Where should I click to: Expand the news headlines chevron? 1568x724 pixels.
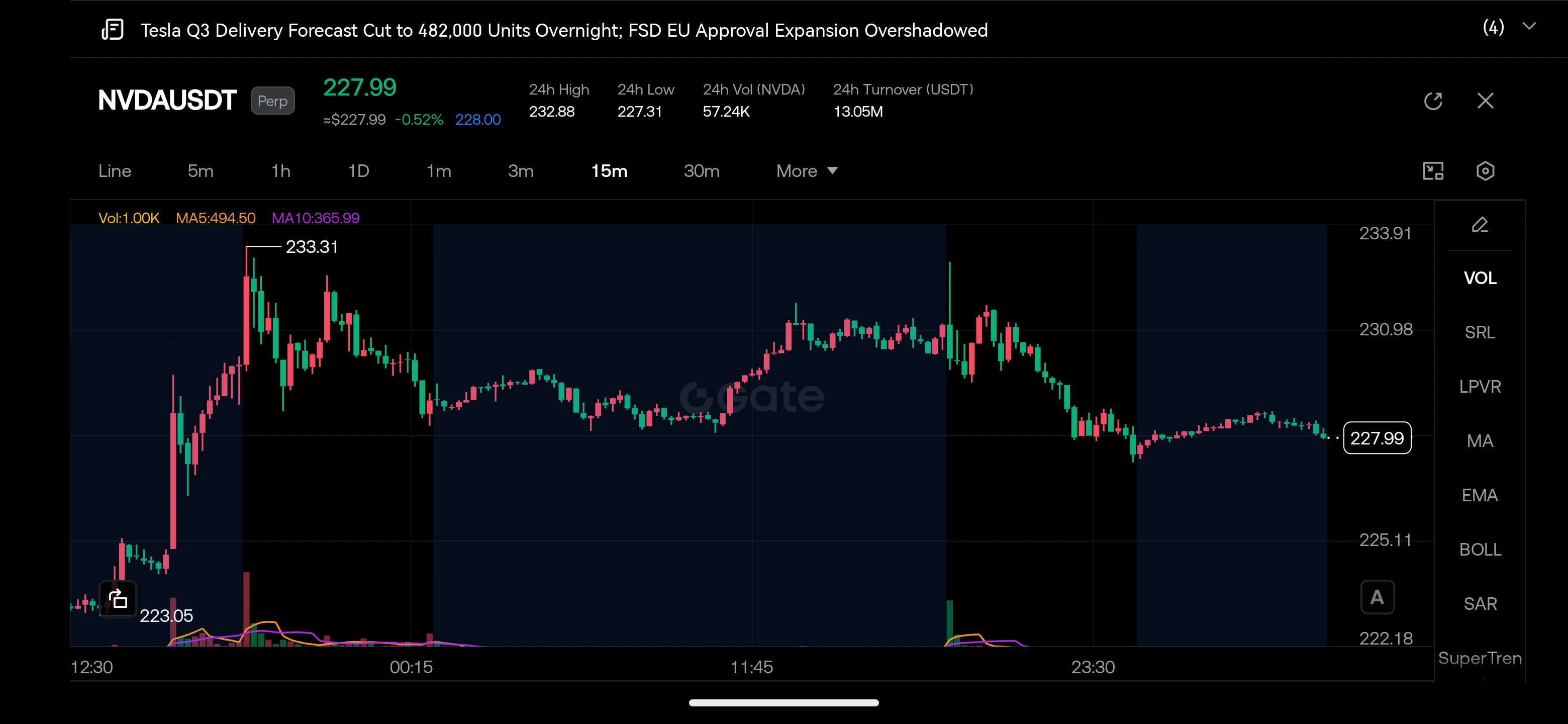click(1528, 27)
